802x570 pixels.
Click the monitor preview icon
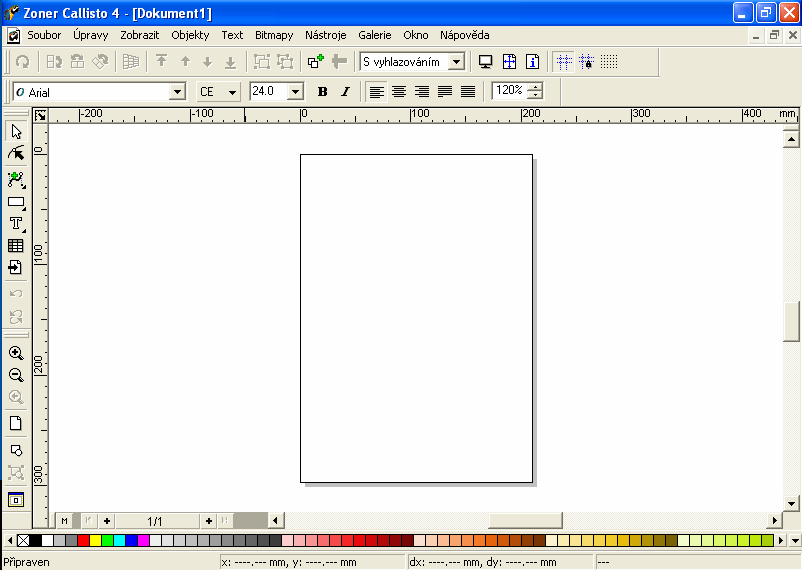(485, 62)
